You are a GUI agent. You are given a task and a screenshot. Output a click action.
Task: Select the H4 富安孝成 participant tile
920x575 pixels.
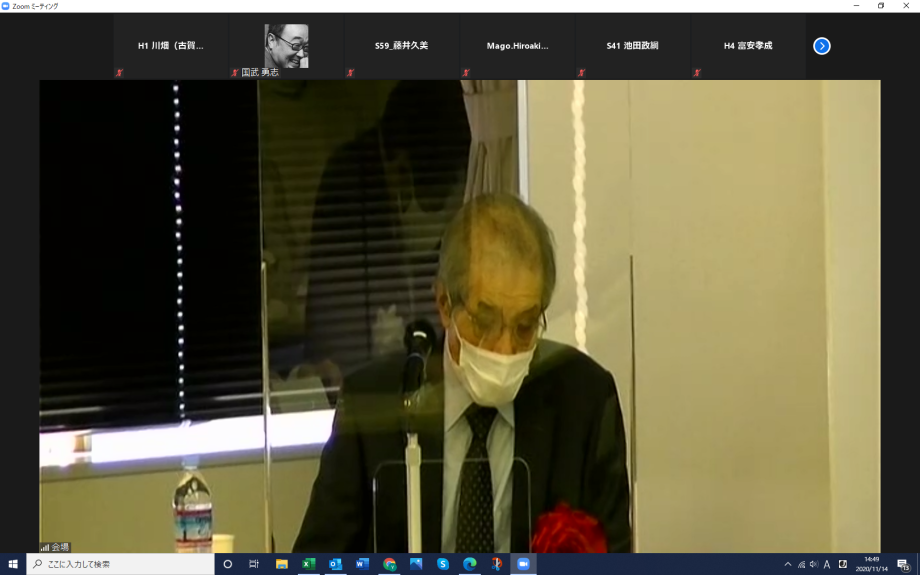pyautogui.click(x=748, y=46)
